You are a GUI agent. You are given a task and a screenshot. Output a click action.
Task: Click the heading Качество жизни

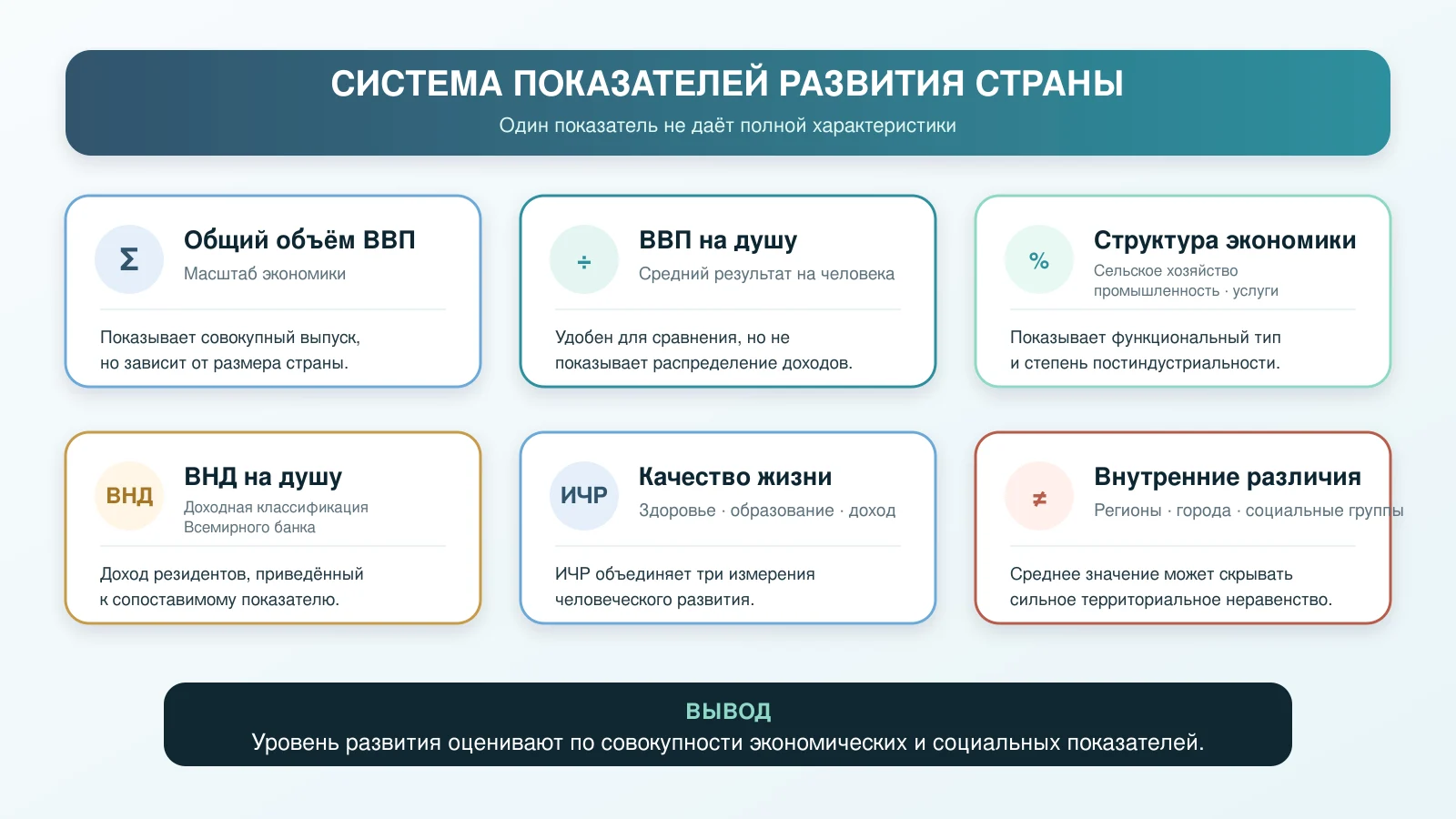735,477
